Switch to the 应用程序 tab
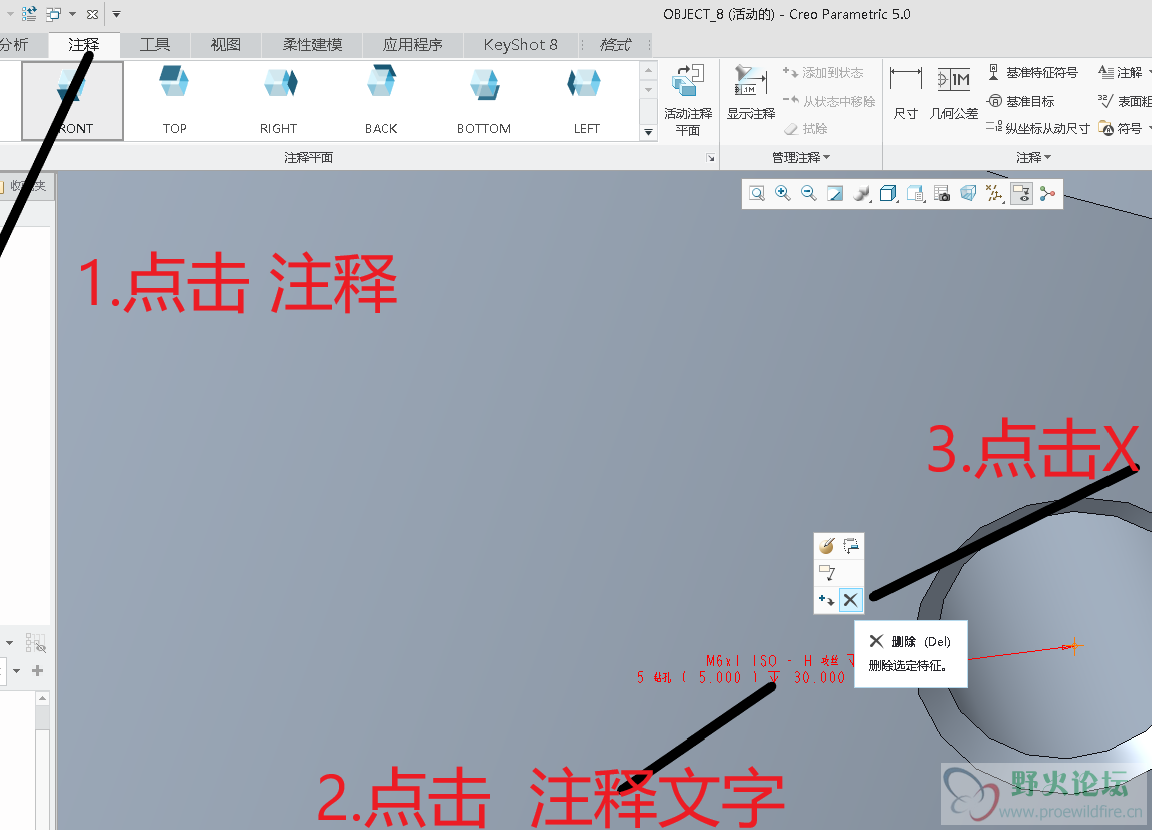 412,45
